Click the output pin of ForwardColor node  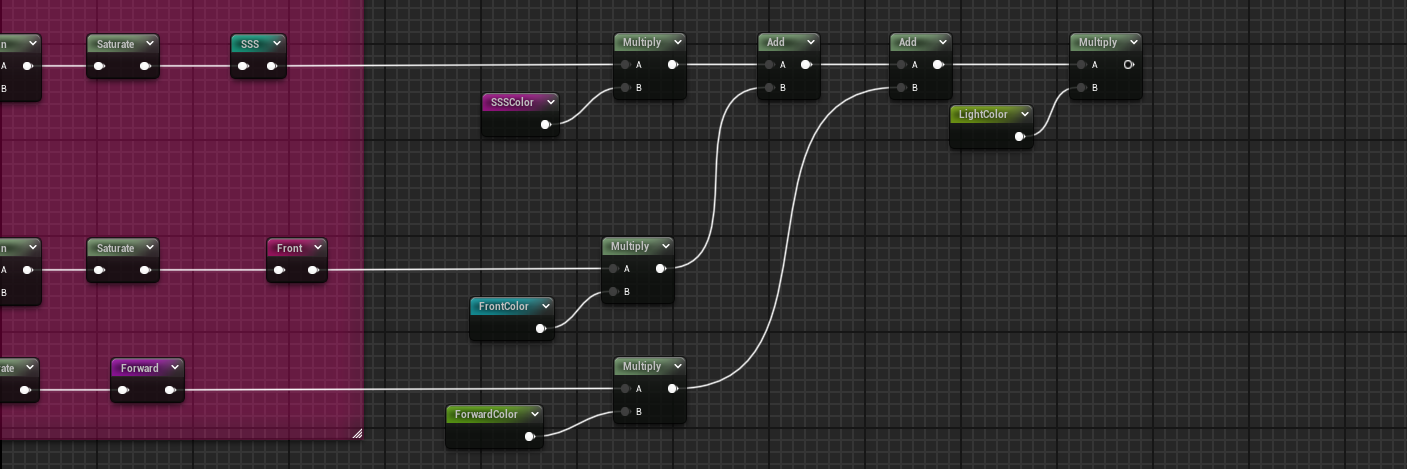530,437
